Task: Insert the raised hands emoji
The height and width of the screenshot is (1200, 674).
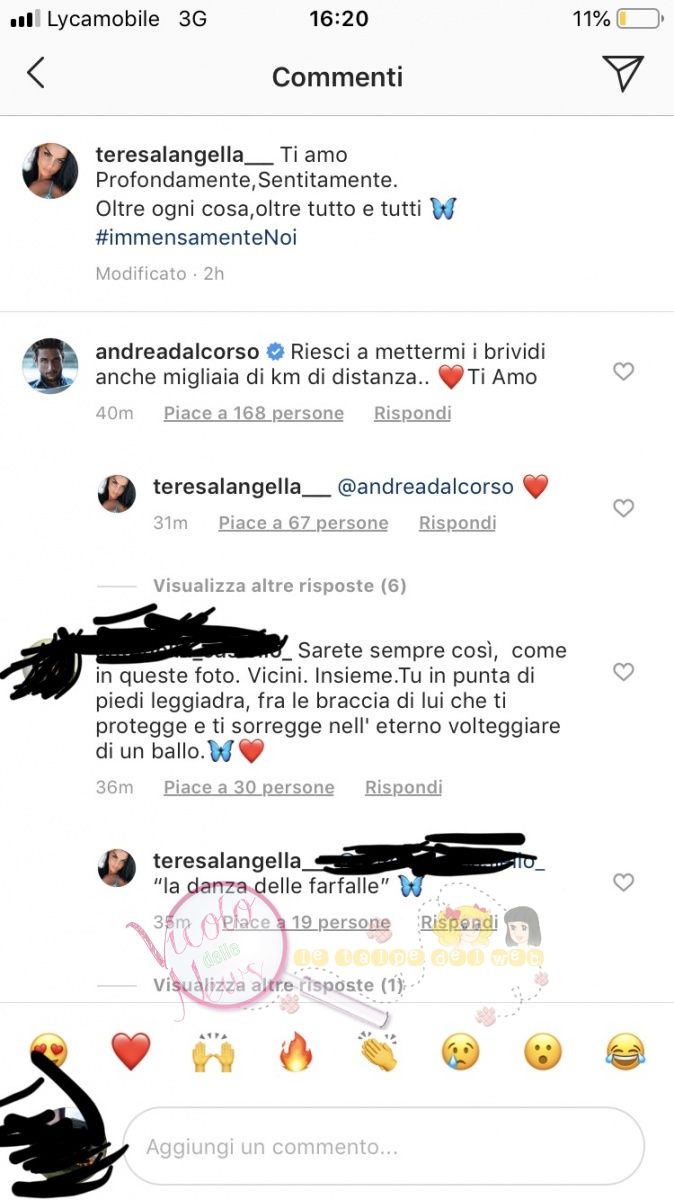Action: pos(213,1051)
